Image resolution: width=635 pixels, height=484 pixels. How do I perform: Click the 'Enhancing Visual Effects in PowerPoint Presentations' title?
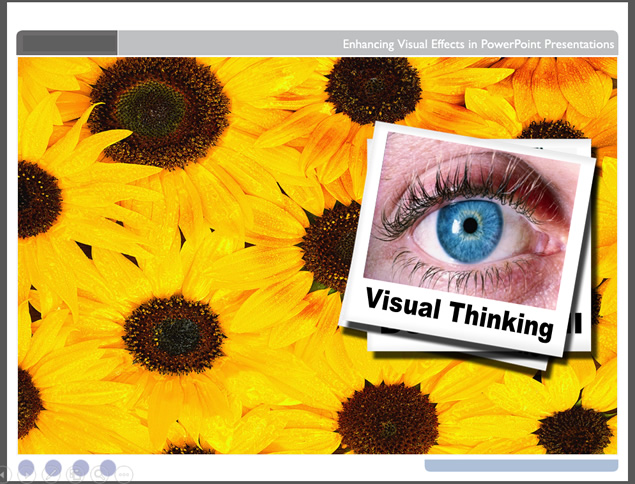click(x=478, y=44)
